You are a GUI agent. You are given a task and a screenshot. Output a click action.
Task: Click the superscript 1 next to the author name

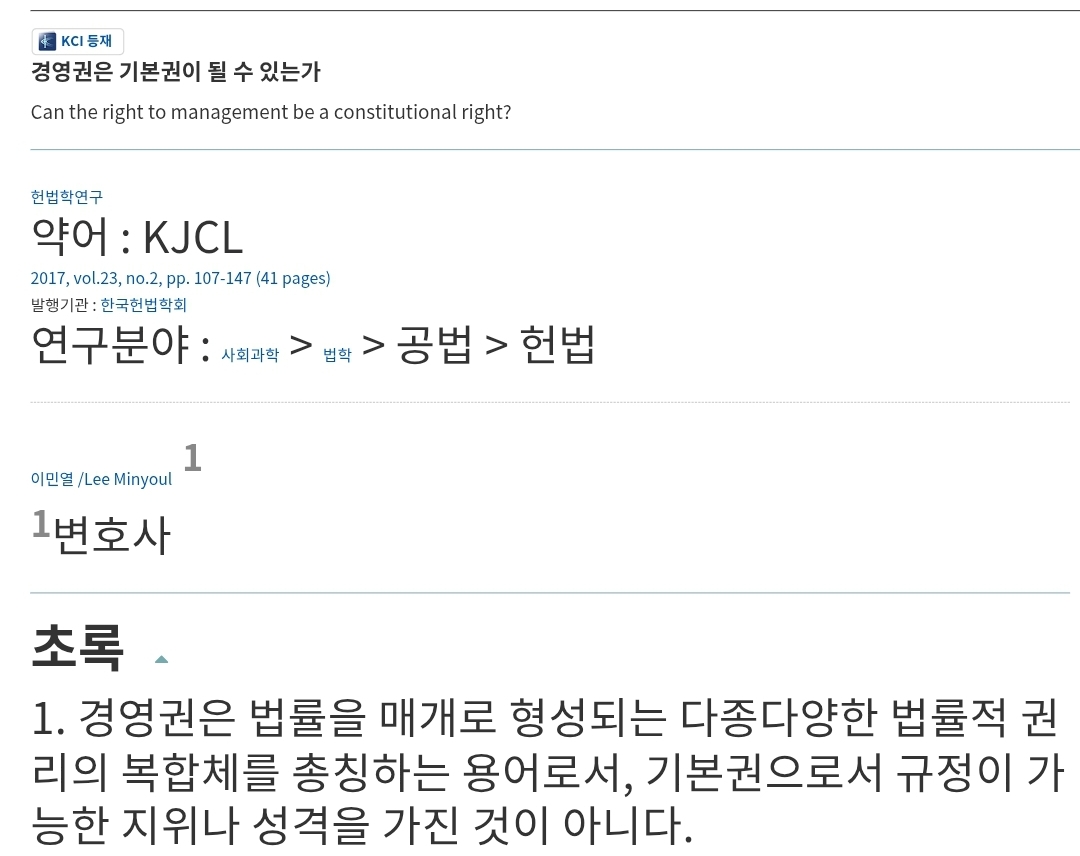(x=192, y=457)
